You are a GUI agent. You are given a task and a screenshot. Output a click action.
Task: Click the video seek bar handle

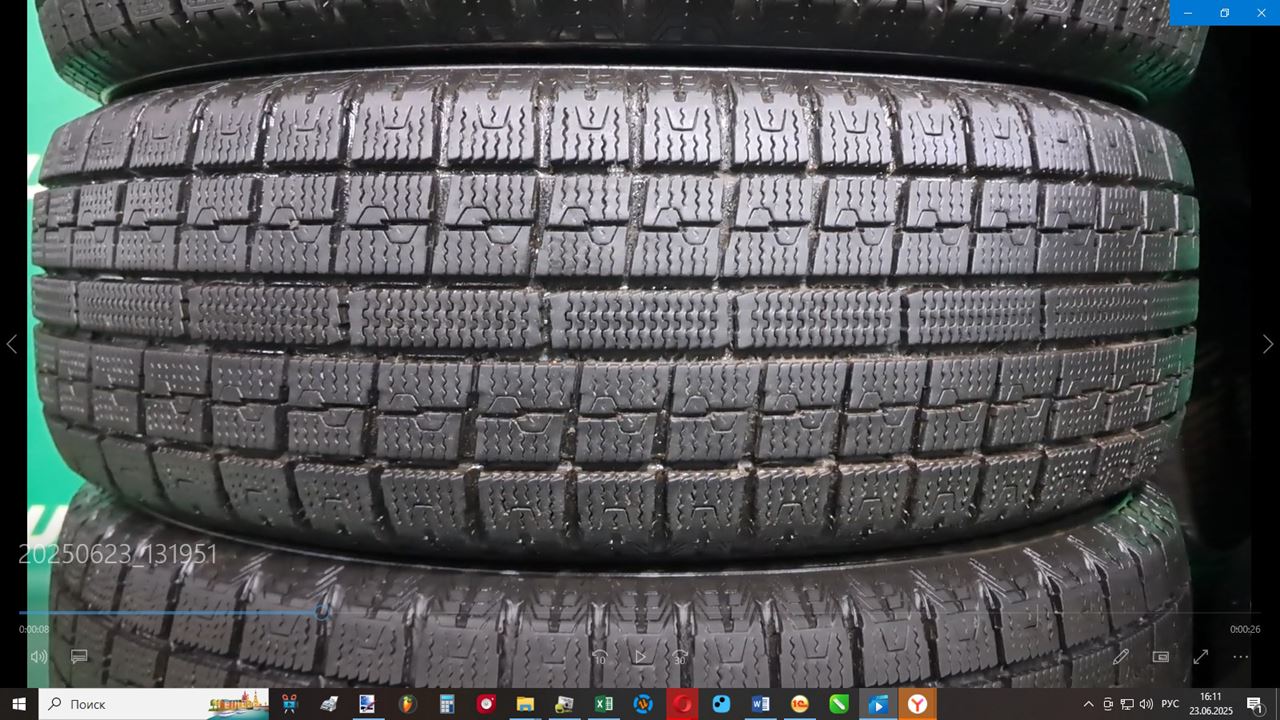coord(322,612)
